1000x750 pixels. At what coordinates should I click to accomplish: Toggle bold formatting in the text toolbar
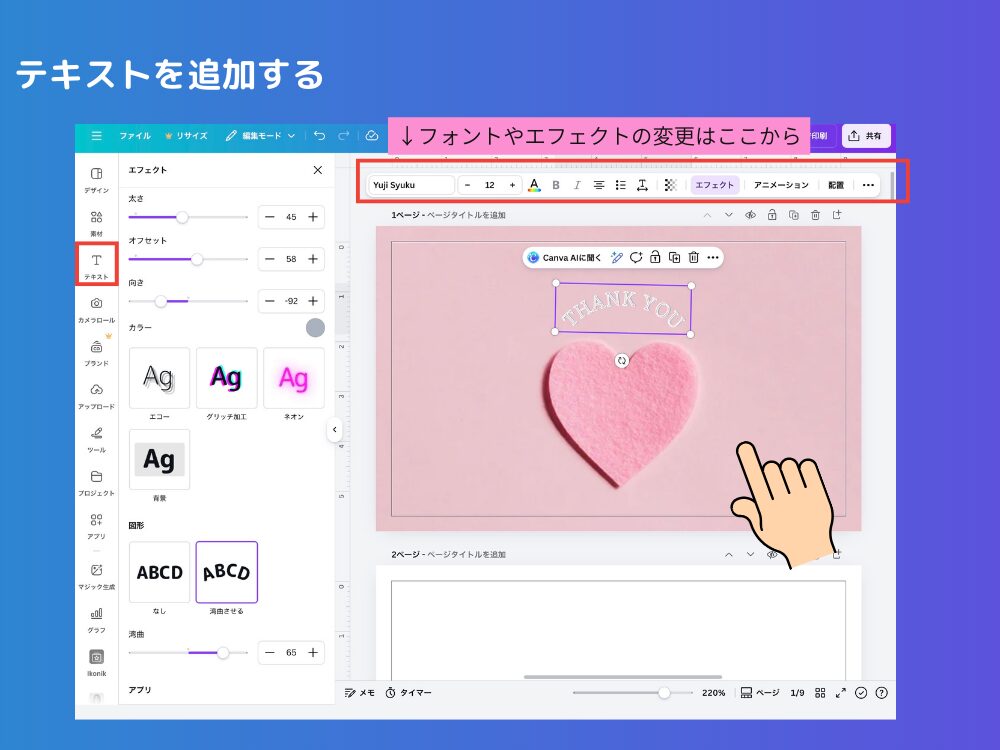tap(556, 185)
